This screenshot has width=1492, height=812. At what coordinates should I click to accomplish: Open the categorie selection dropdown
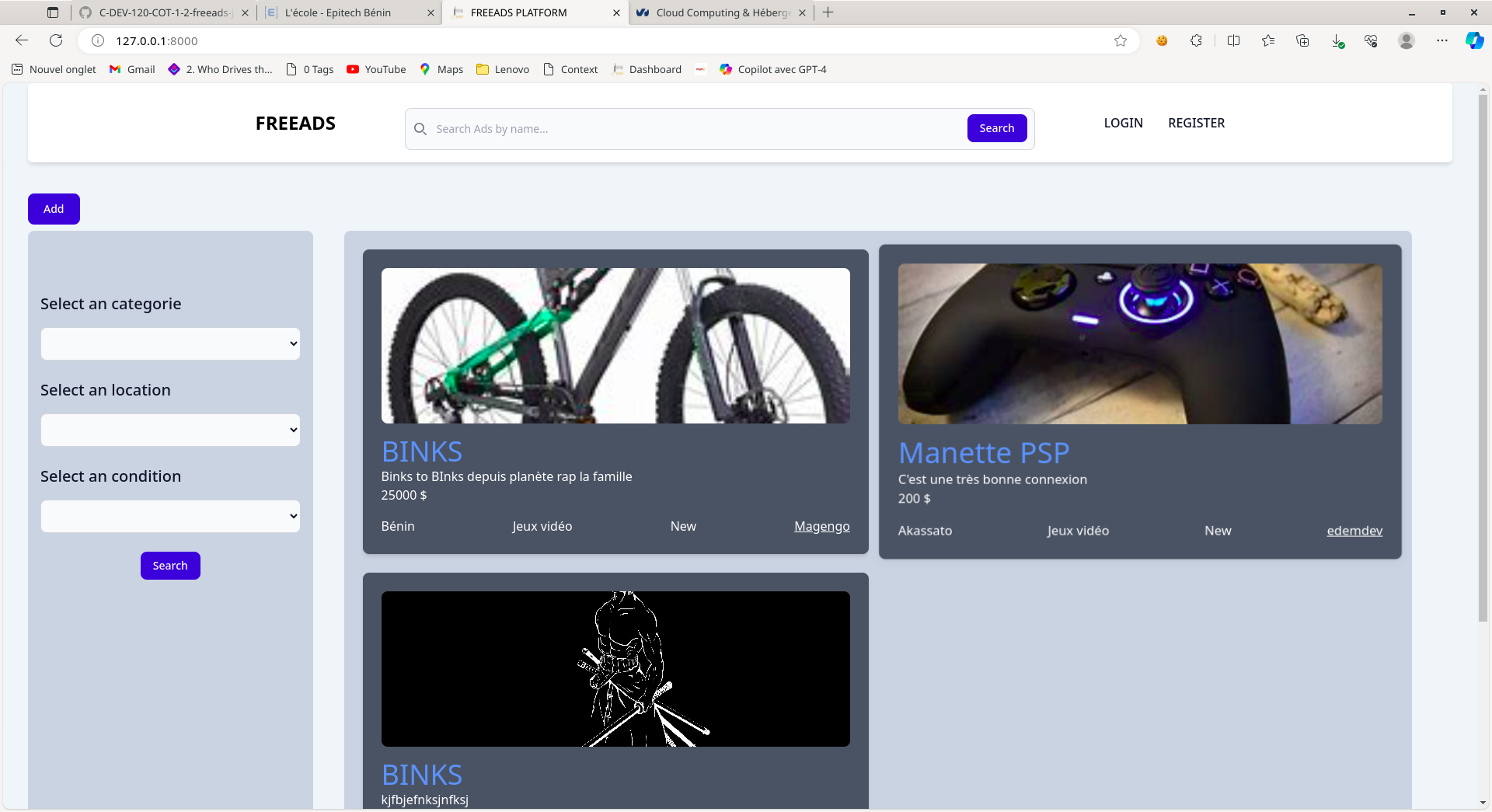point(170,343)
